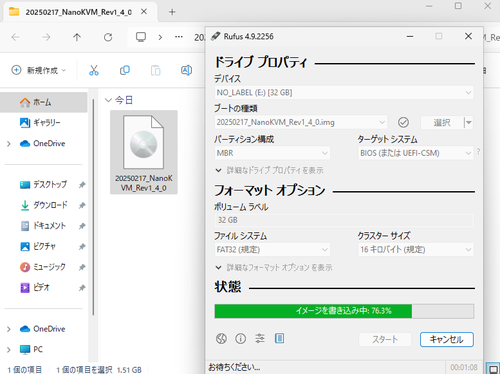Click the Rufus title bar app icon
This screenshot has height=374, width=500.
(216, 36)
